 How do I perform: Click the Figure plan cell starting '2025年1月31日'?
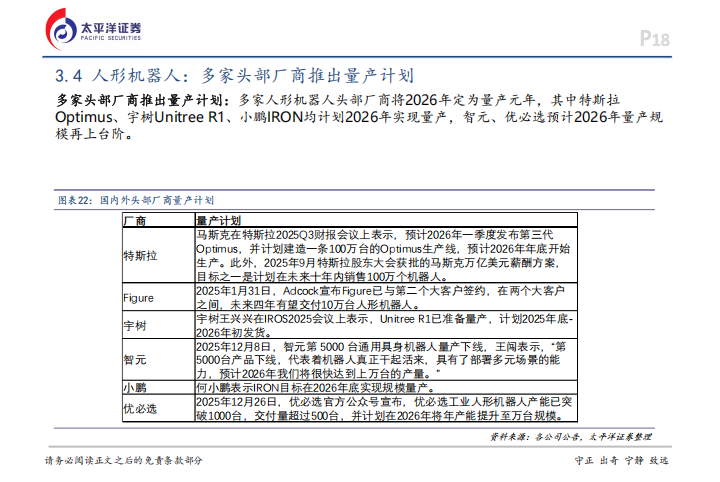[x=386, y=297]
